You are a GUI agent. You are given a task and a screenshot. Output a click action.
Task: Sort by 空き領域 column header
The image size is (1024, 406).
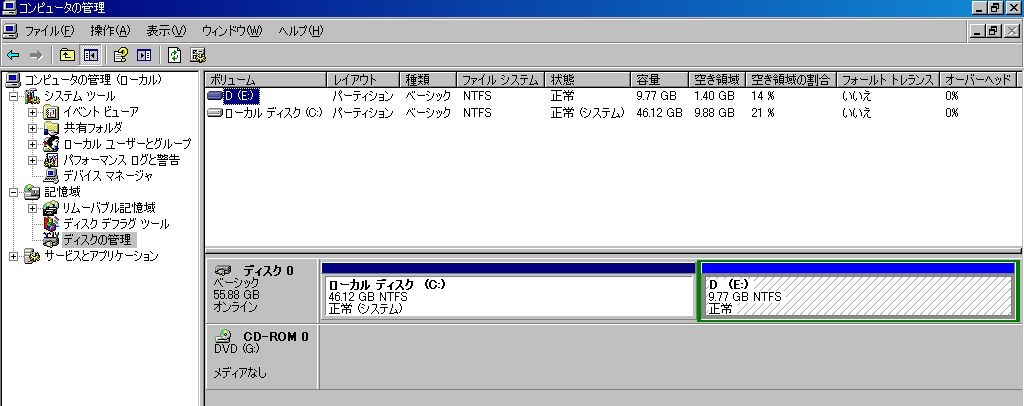tap(717, 80)
